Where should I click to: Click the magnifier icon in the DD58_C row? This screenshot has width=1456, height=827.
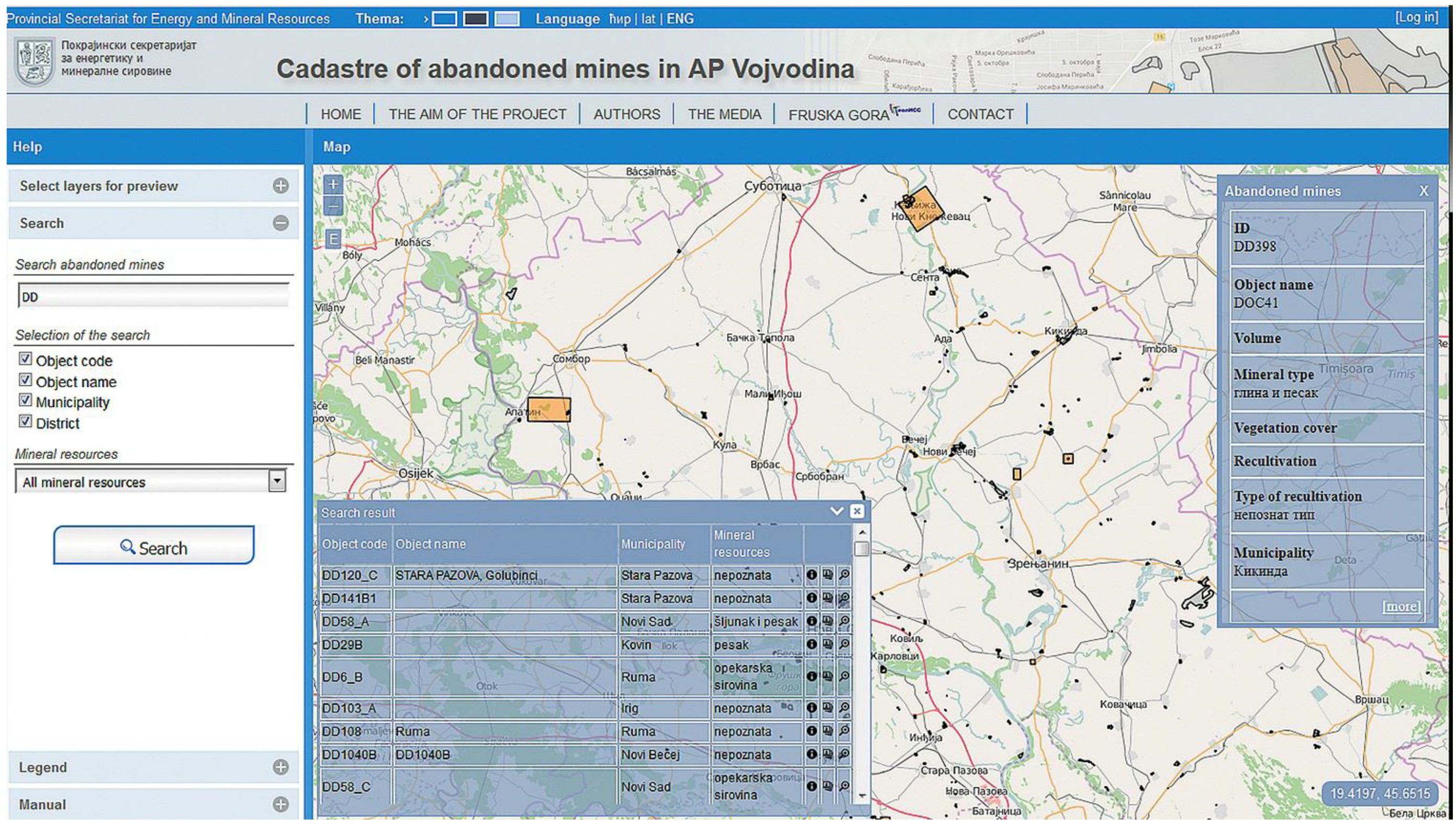pyautogui.click(x=844, y=786)
